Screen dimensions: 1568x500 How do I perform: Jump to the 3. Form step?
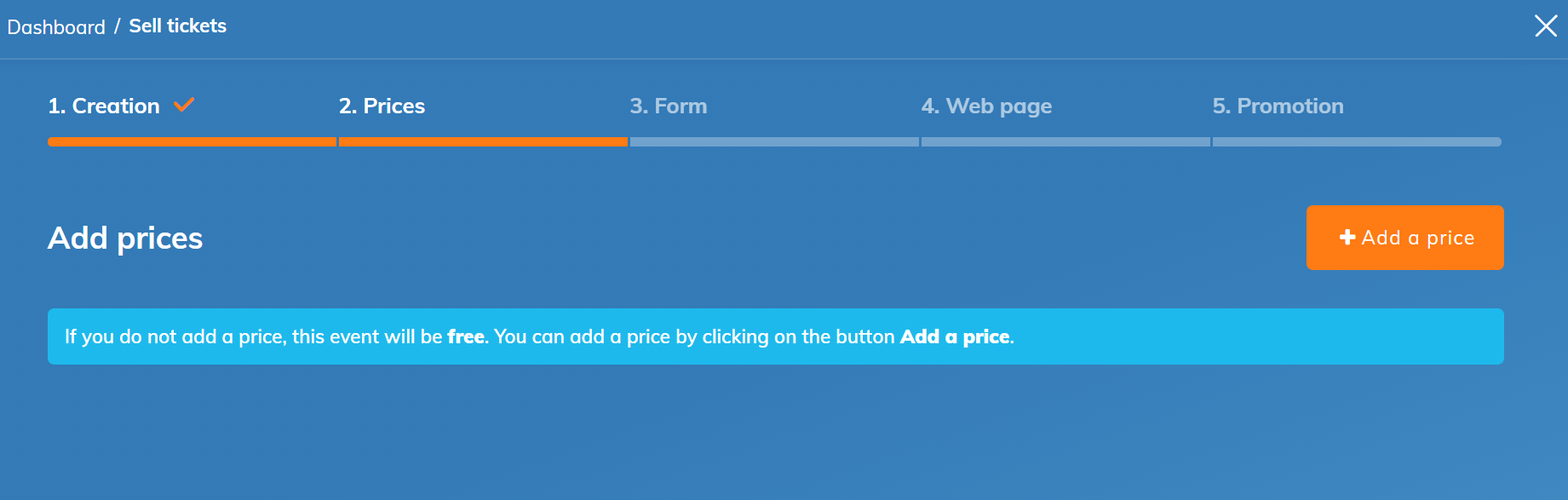668,106
